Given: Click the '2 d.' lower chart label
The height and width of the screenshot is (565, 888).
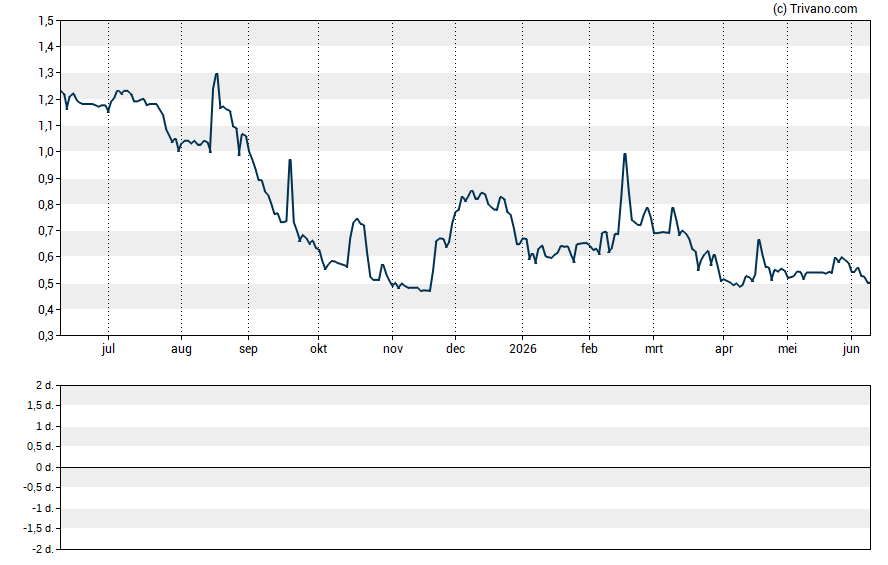Looking at the screenshot, I should click(x=45, y=386).
